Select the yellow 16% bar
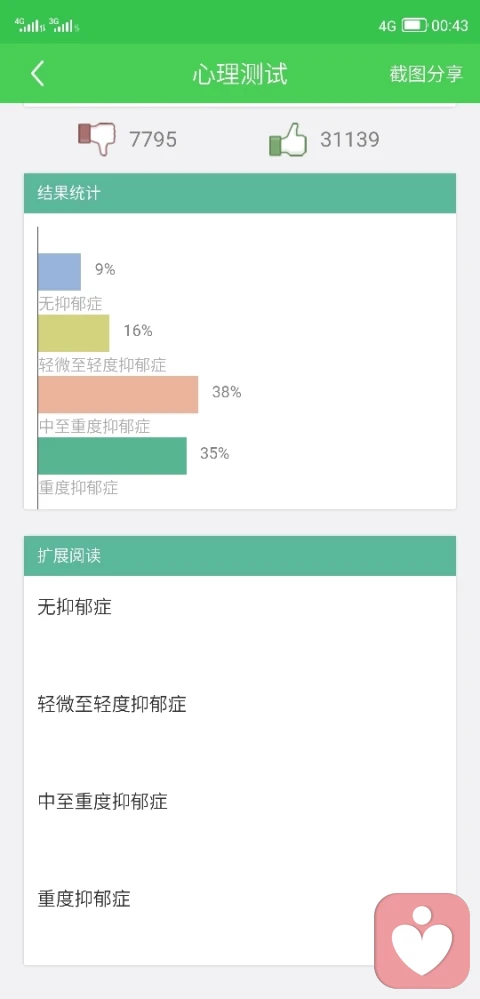The image size is (480, 999). [x=73, y=333]
